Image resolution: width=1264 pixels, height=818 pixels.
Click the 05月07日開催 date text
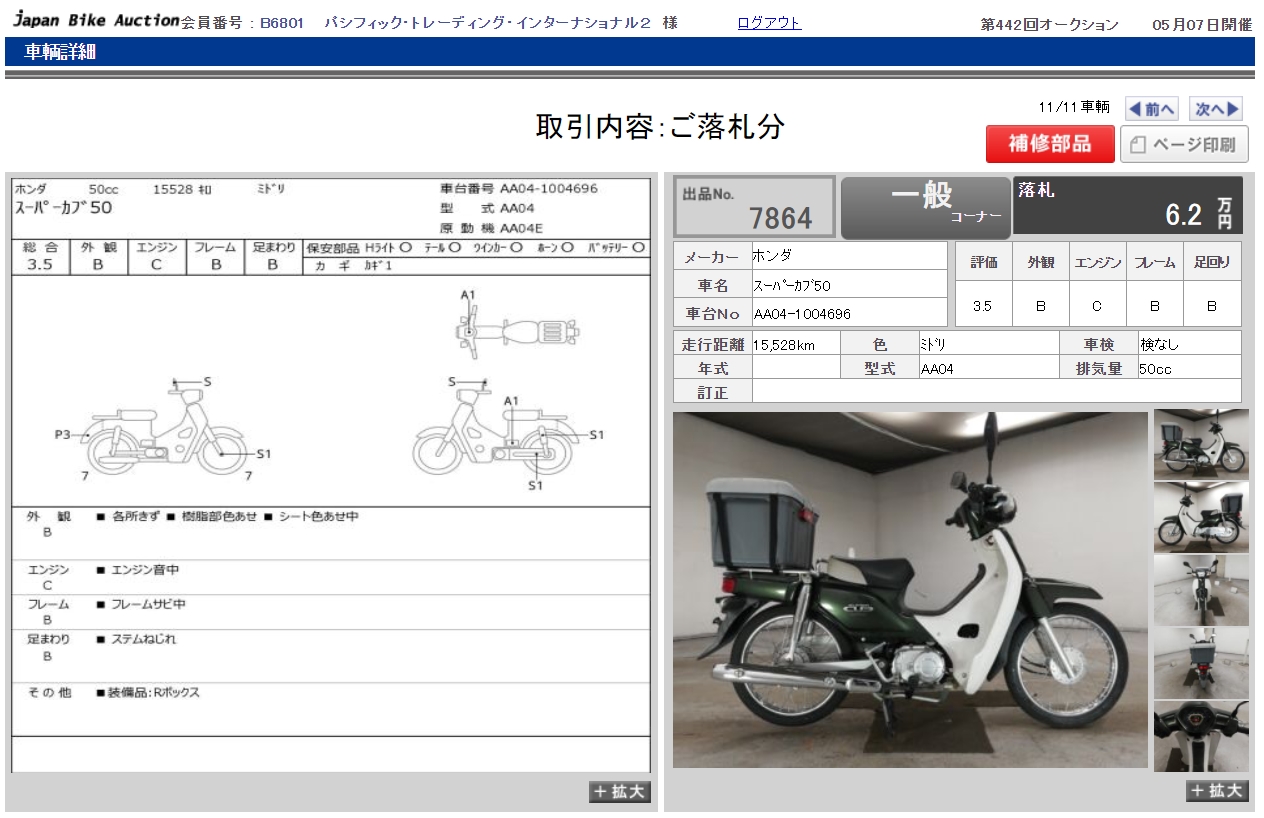tap(1202, 25)
